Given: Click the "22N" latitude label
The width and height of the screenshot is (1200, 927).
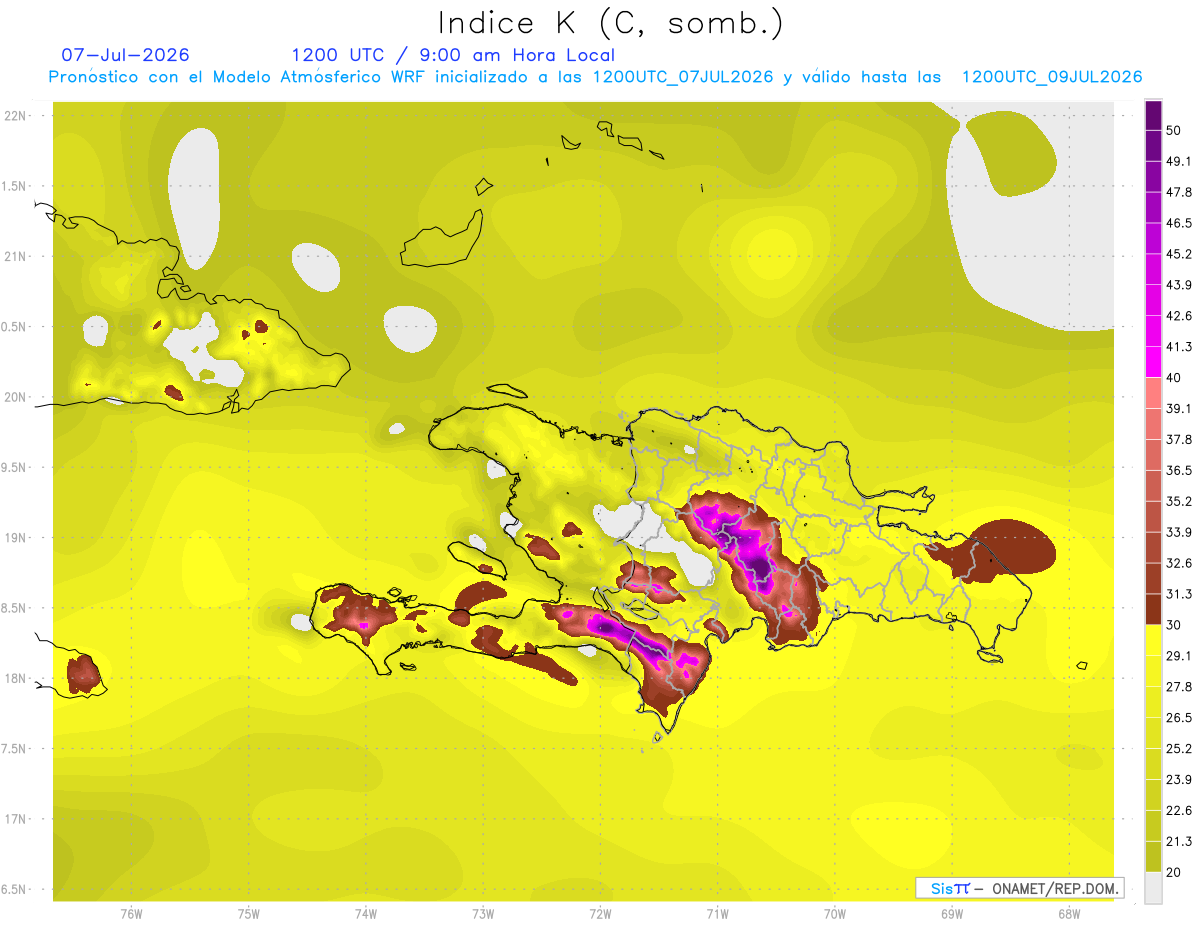Looking at the screenshot, I should point(15,116).
